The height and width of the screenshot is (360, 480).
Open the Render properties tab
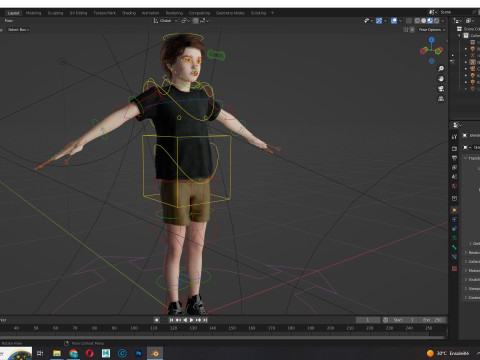[x=454, y=149]
